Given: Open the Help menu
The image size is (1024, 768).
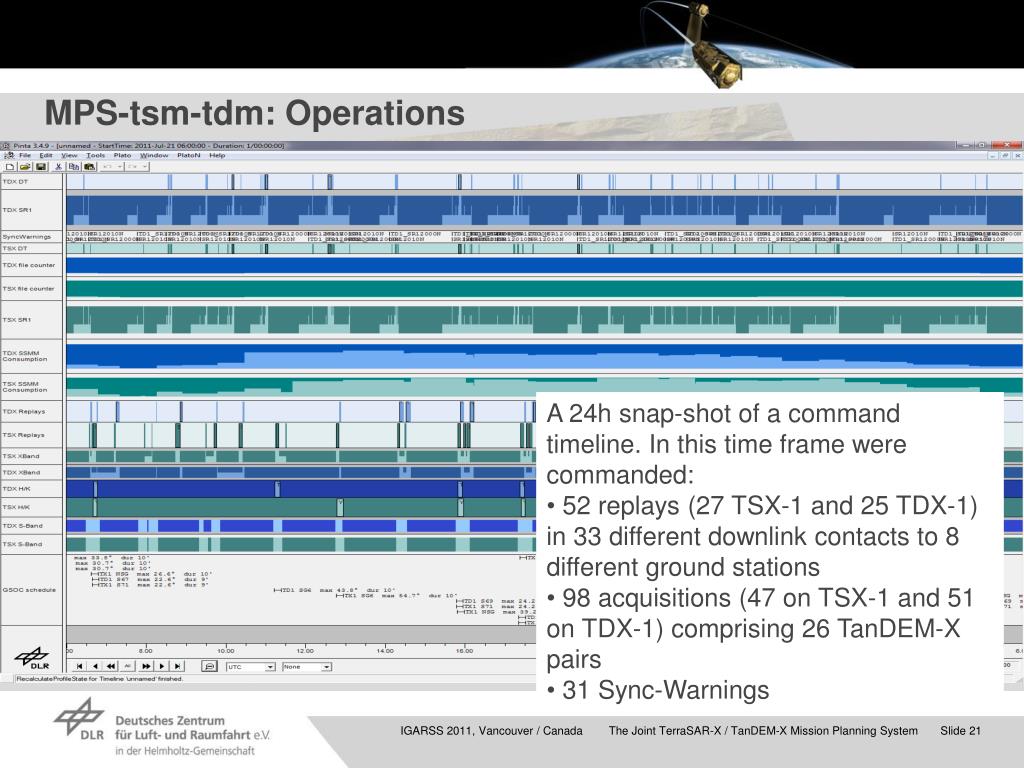Looking at the screenshot, I should pos(217,155).
